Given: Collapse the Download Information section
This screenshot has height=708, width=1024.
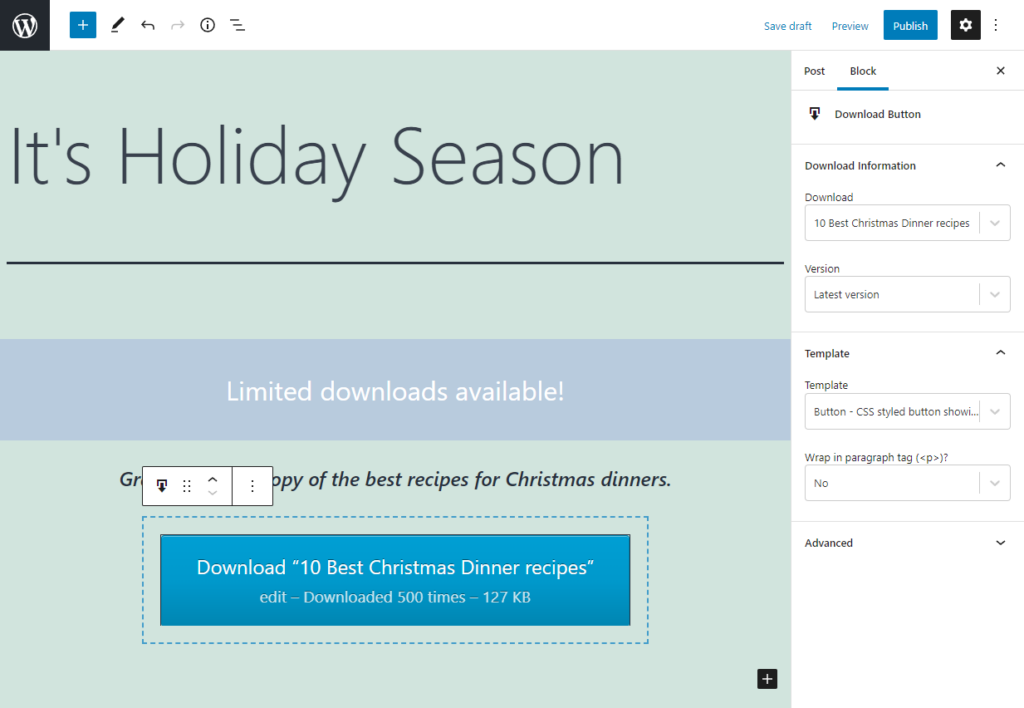Looking at the screenshot, I should [907, 165].
